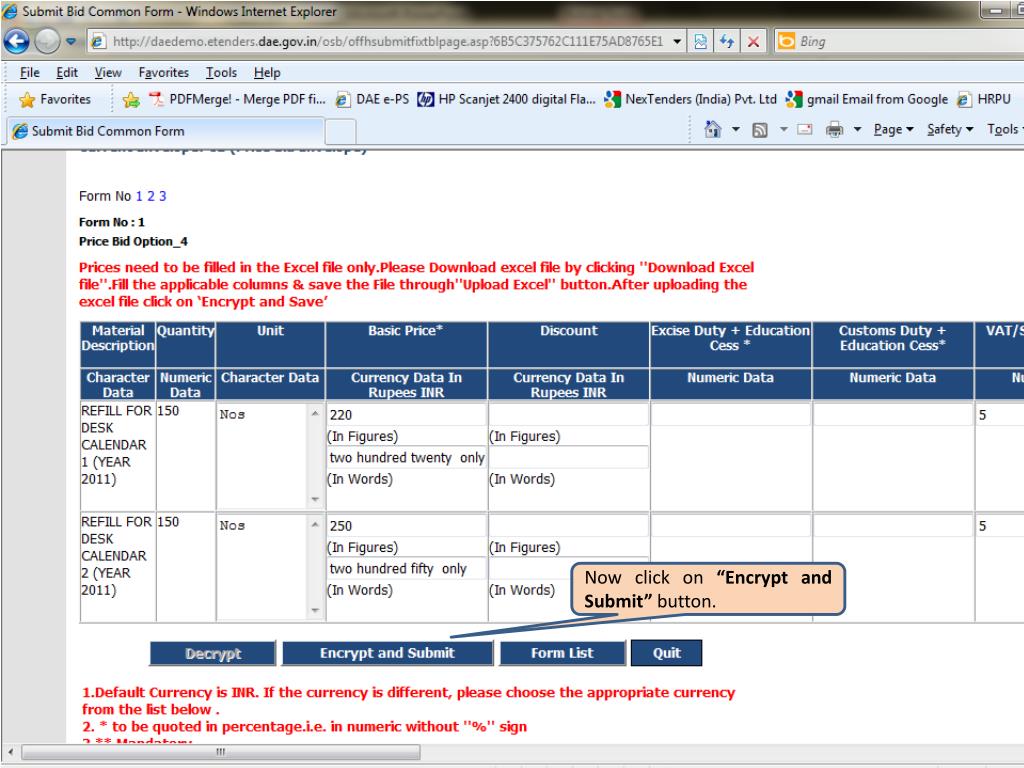The width and height of the screenshot is (1024, 768).
Task: Click the browser Back arrow button
Action: coord(16,41)
